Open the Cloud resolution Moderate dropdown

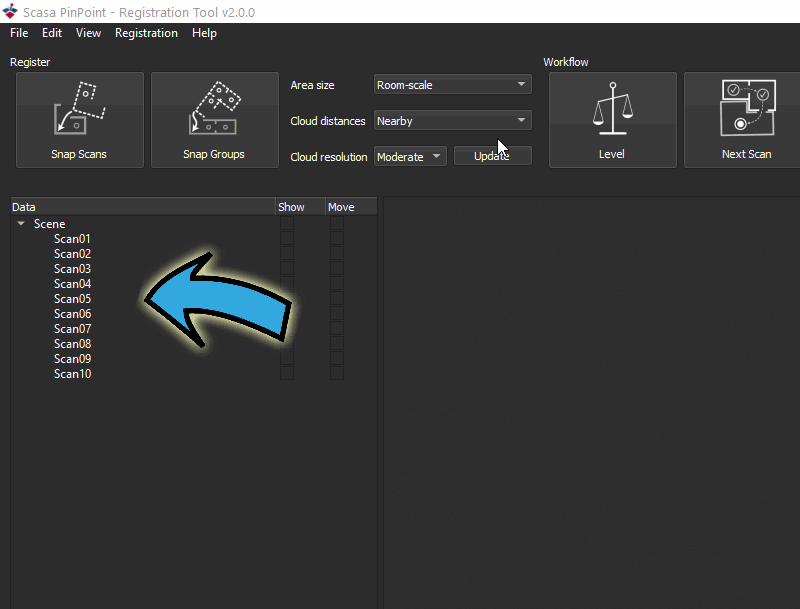[410, 157]
